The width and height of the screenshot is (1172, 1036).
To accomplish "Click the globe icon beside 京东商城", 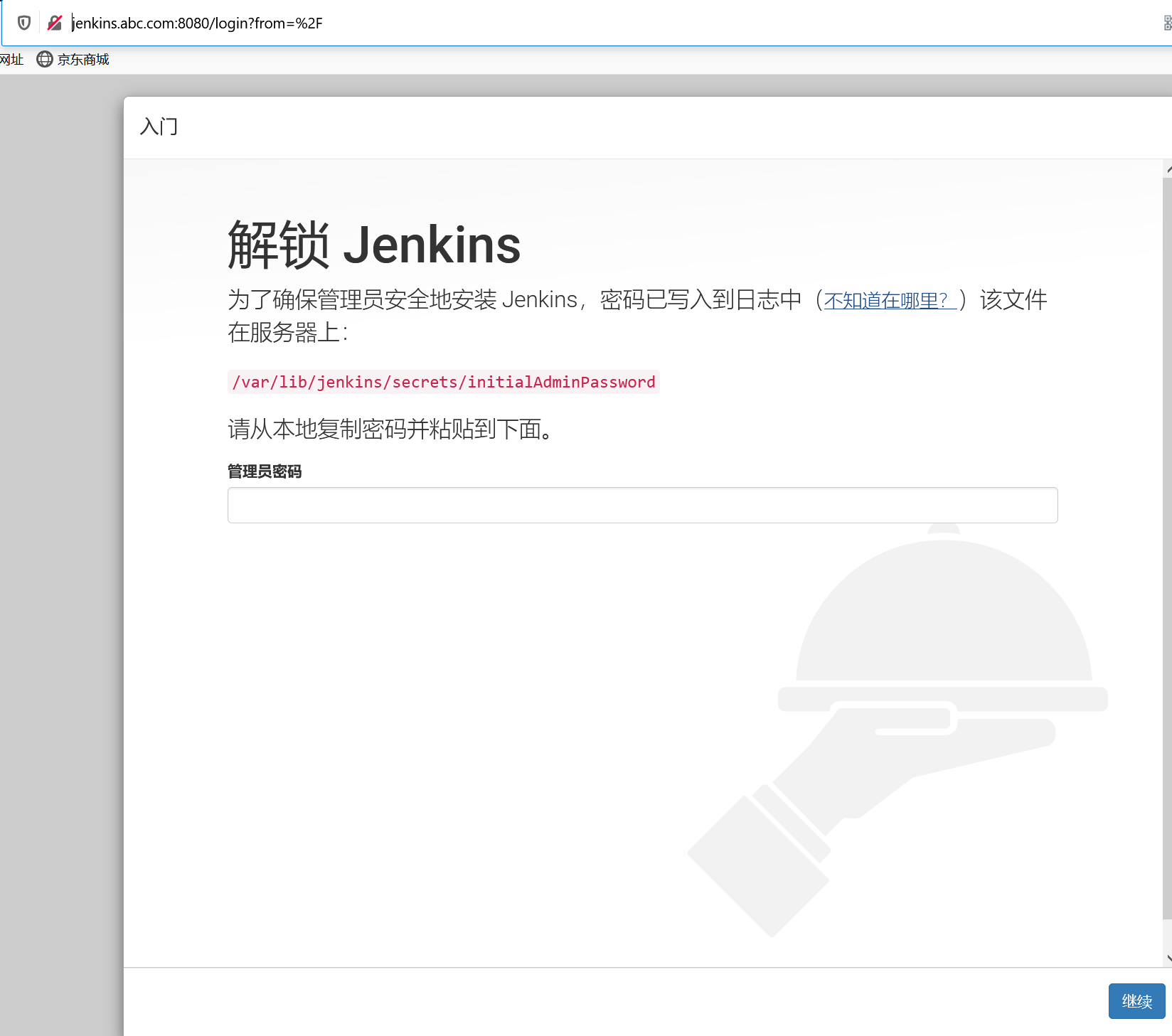I will (x=44, y=59).
